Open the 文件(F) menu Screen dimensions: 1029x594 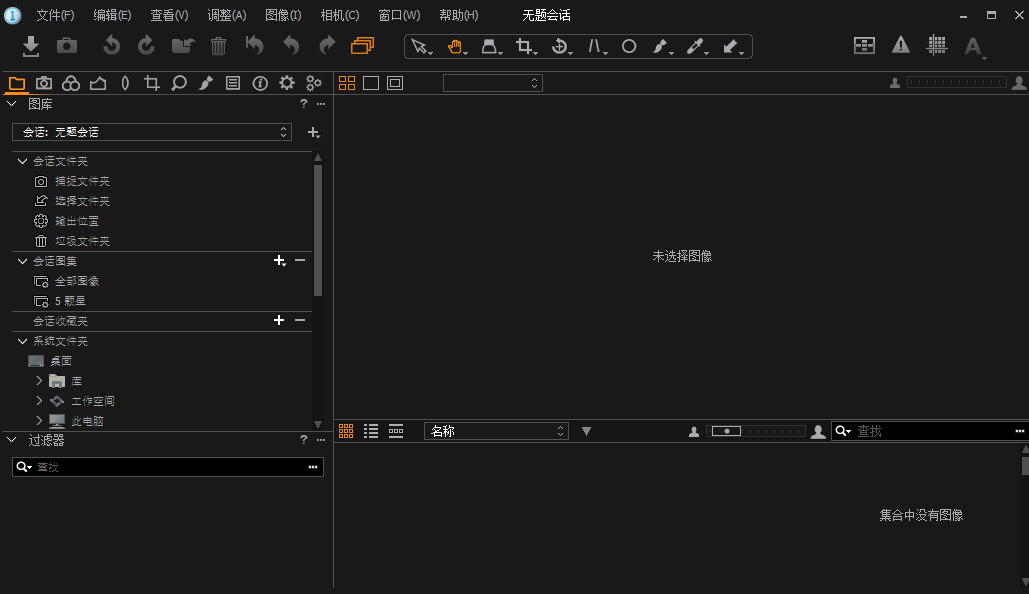click(x=55, y=15)
